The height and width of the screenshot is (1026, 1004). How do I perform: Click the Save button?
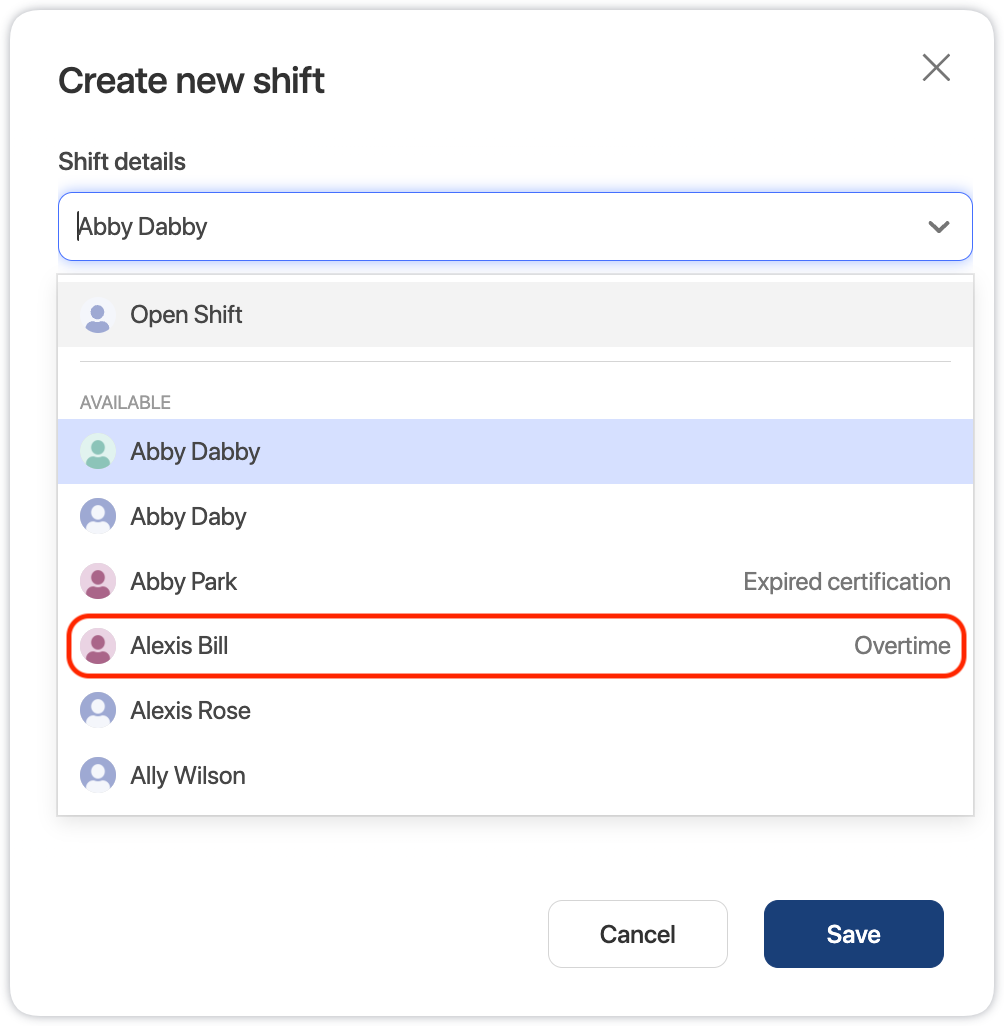pyautogui.click(x=853, y=934)
